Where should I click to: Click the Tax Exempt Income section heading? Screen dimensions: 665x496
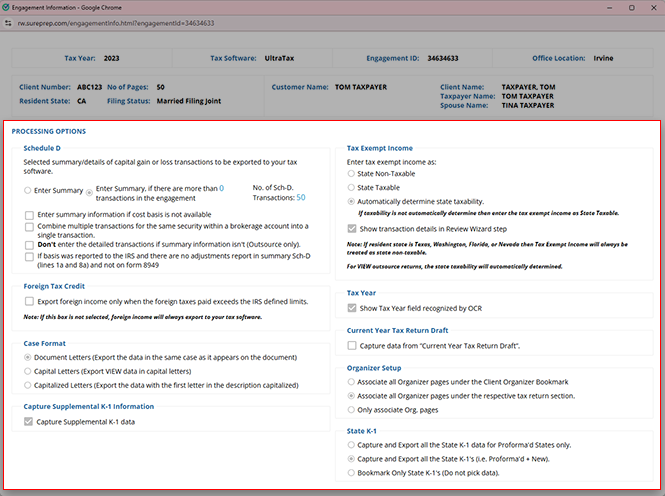point(380,148)
